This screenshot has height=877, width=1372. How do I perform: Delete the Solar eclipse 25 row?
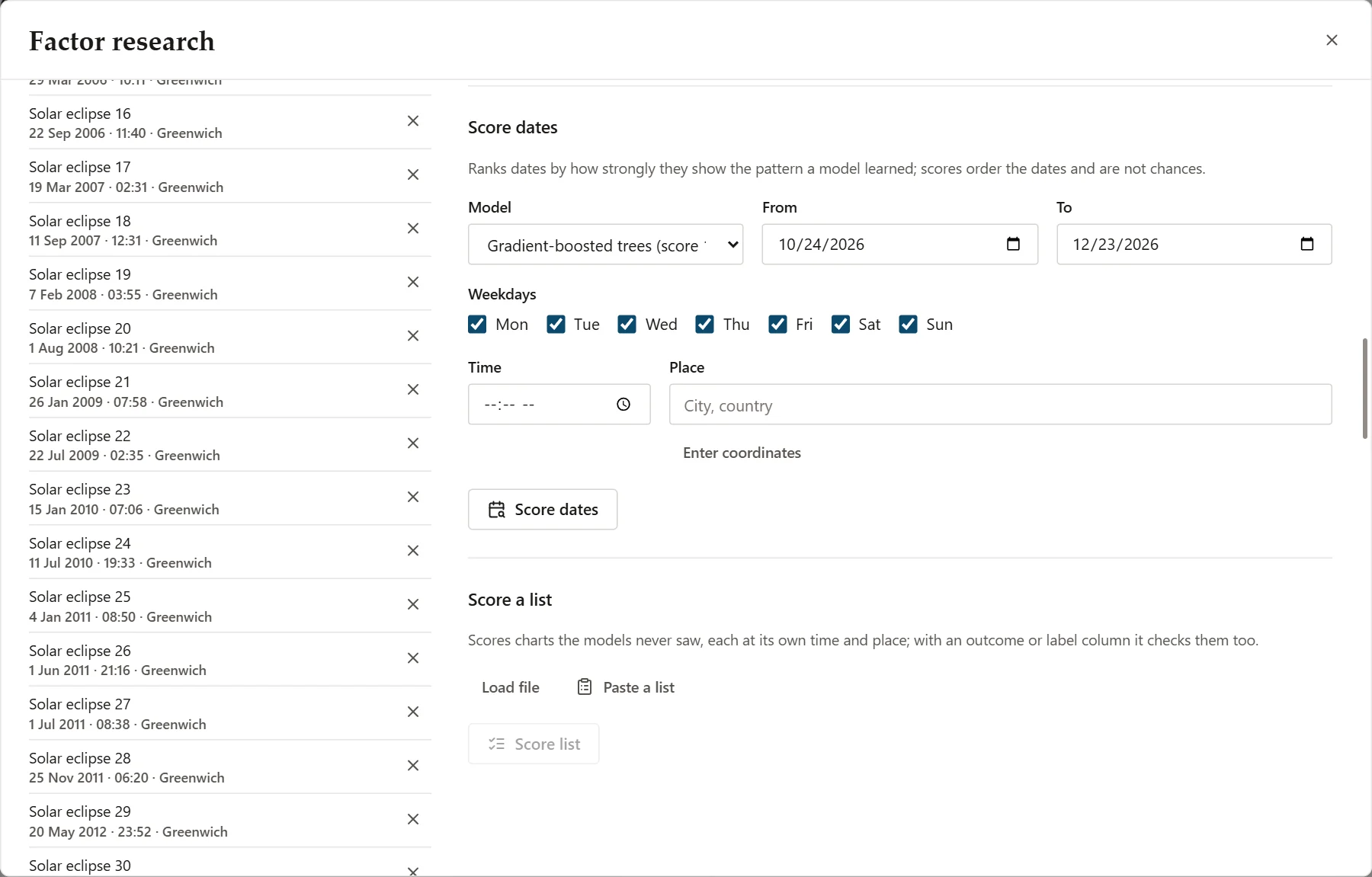pyautogui.click(x=413, y=604)
